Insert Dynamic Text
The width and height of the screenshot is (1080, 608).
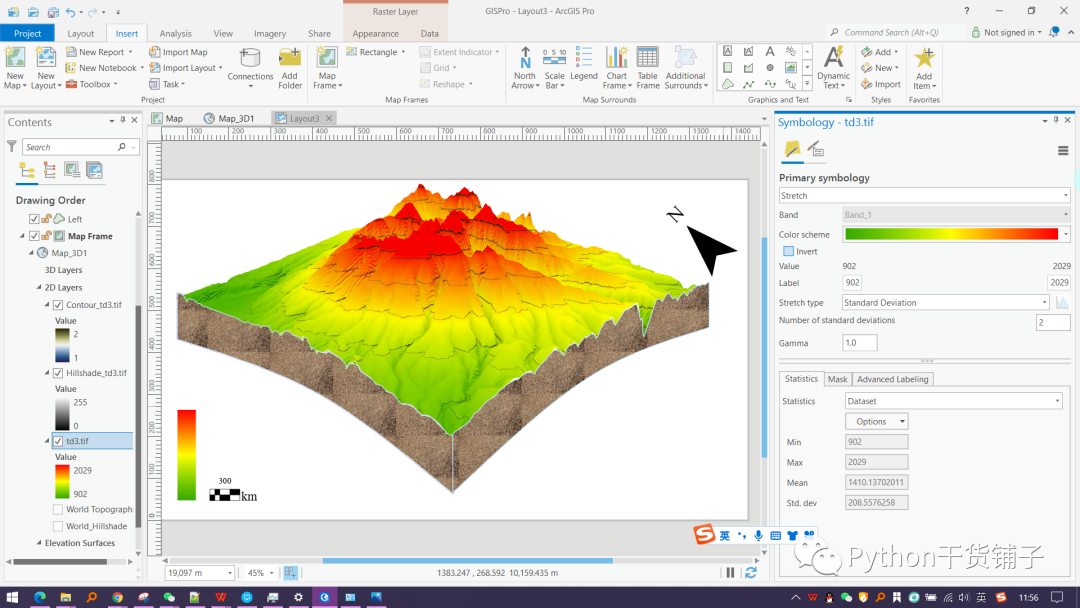point(833,67)
